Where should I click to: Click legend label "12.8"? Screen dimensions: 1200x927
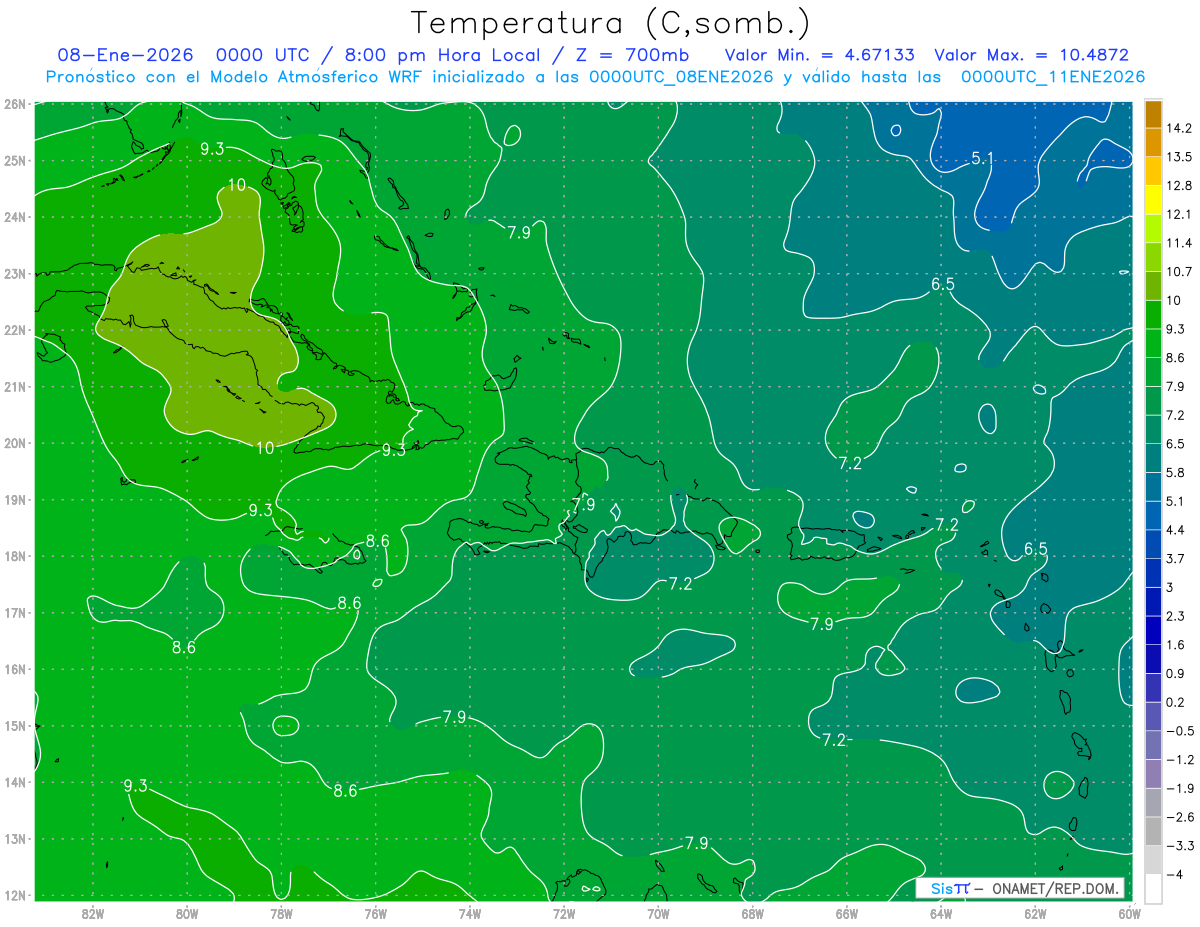(x=1177, y=186)
